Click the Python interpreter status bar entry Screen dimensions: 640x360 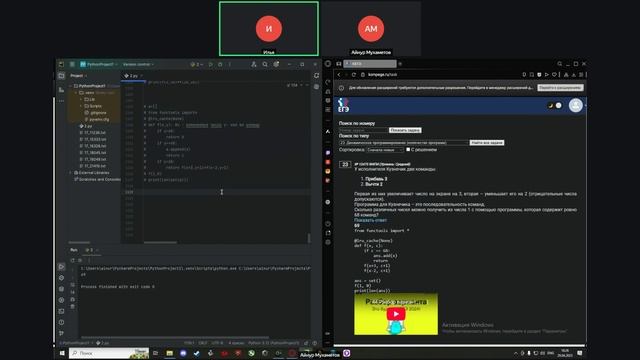point(273,343)
